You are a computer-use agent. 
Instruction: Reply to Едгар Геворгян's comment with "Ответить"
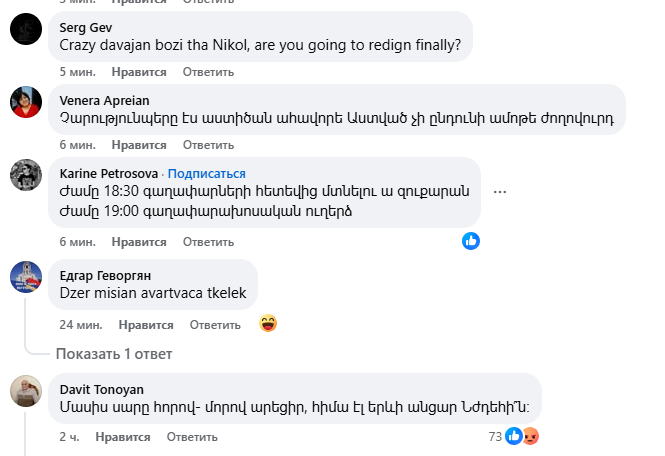tap(215, 325)
